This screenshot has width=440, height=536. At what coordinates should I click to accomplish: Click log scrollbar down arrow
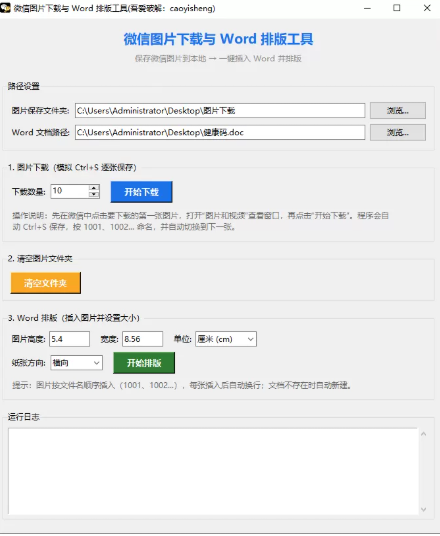click(x=423, y=509)
